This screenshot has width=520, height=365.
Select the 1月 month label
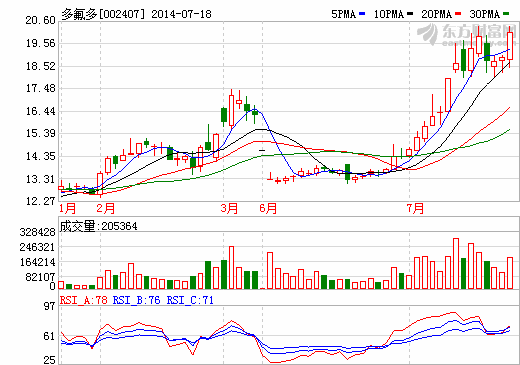68,209
